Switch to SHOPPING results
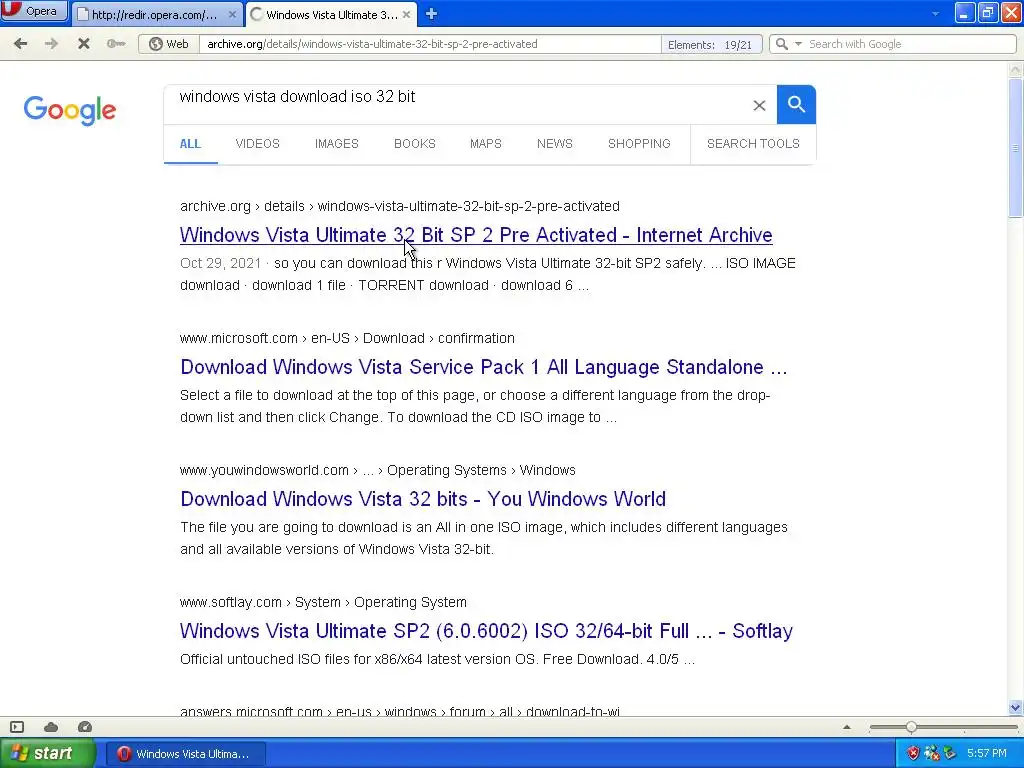 [639, 144]
